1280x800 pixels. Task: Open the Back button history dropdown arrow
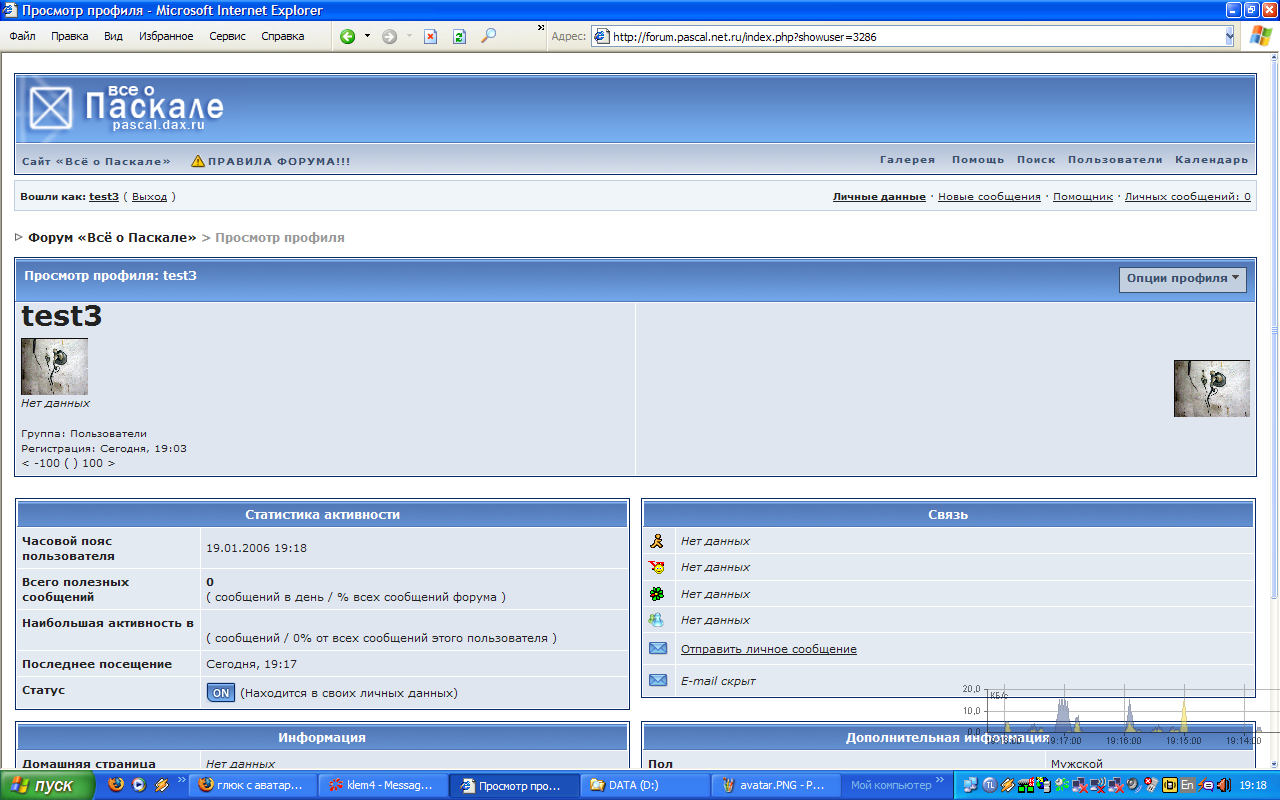[367, 36]
